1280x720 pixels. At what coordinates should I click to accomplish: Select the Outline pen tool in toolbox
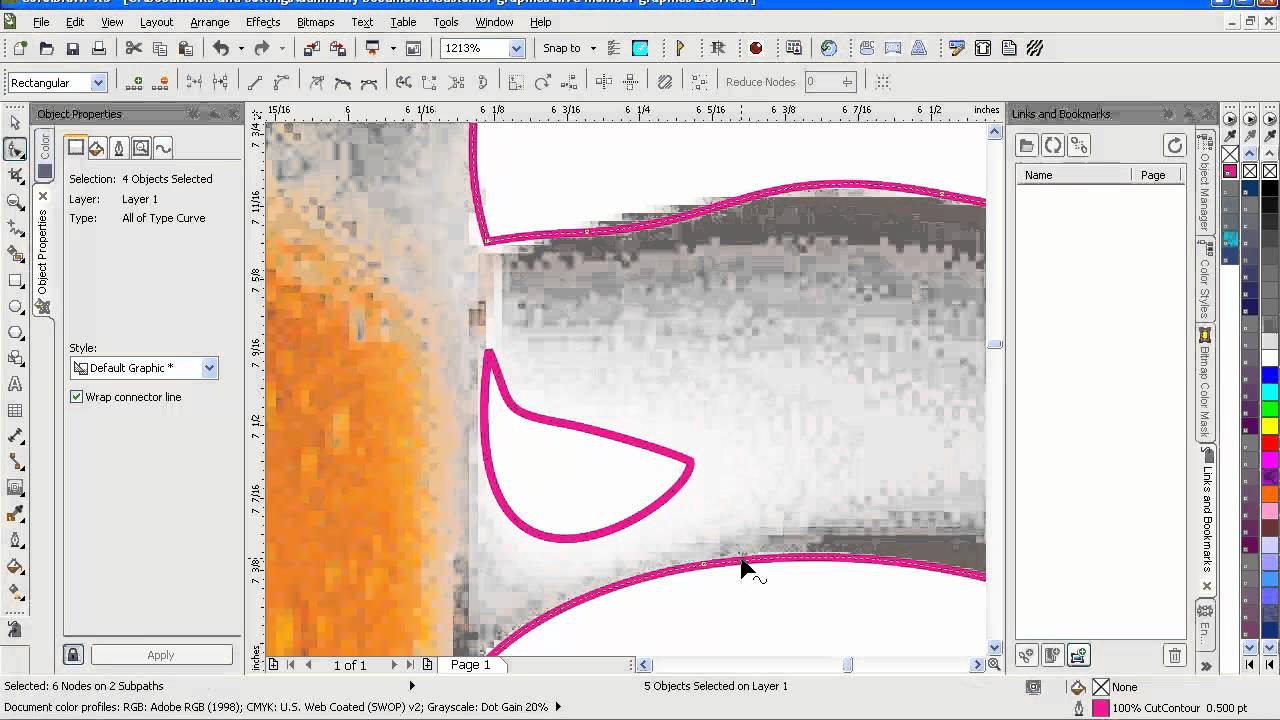(15, 540)
